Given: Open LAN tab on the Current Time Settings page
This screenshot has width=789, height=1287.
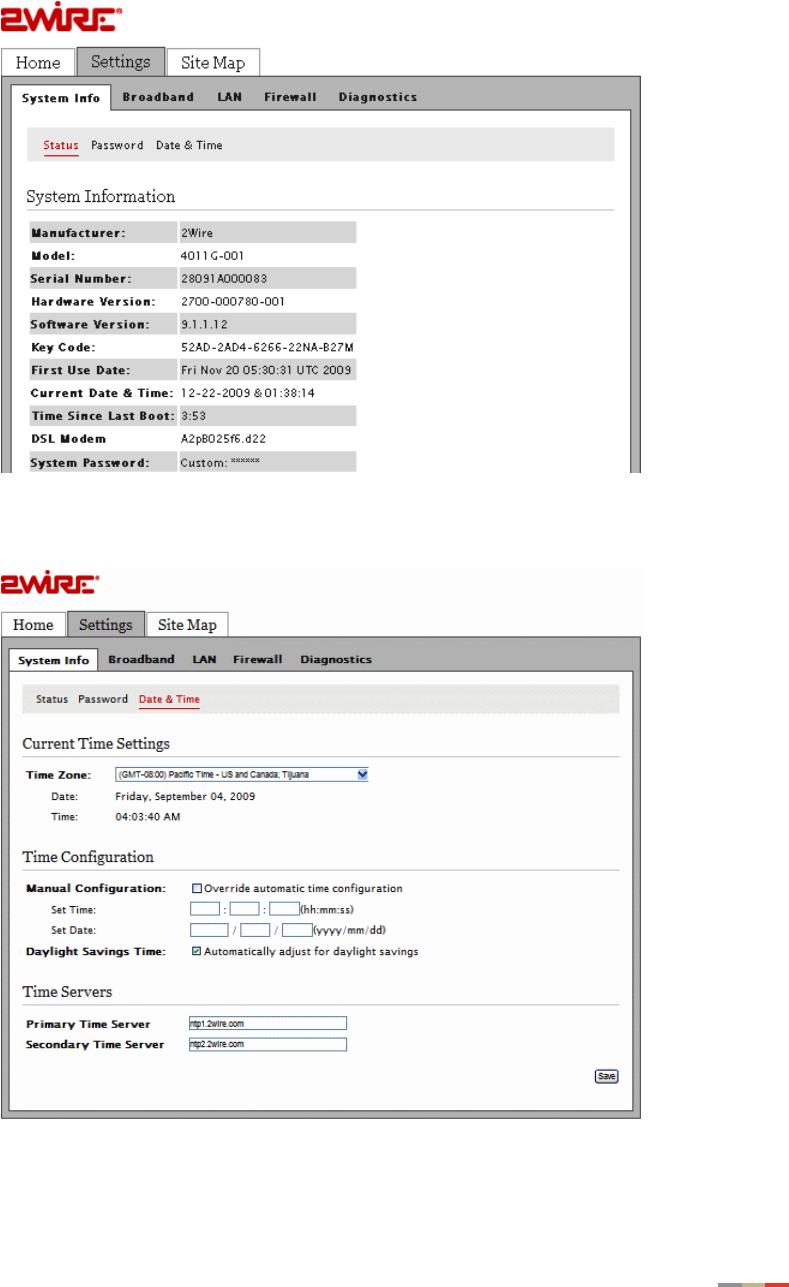Looking at the screenshot, I should click(x=204, y=660).
